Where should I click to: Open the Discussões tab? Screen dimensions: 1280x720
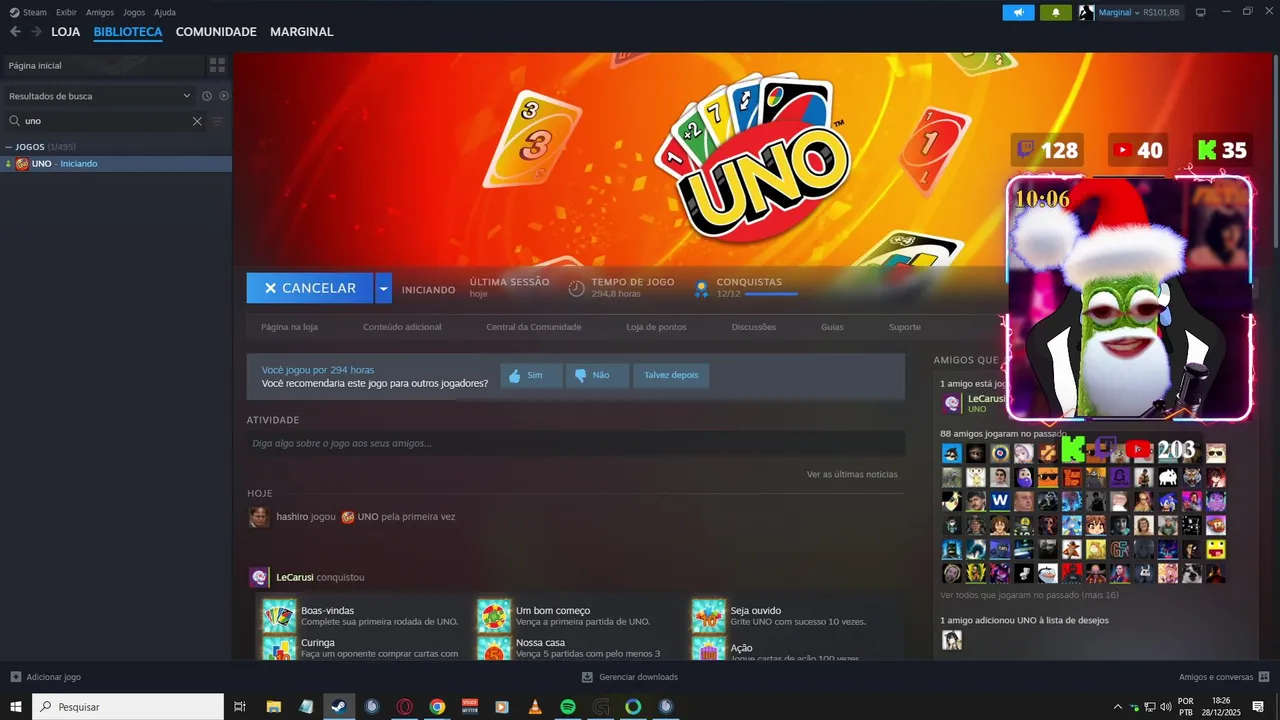(x=754, y=327)
